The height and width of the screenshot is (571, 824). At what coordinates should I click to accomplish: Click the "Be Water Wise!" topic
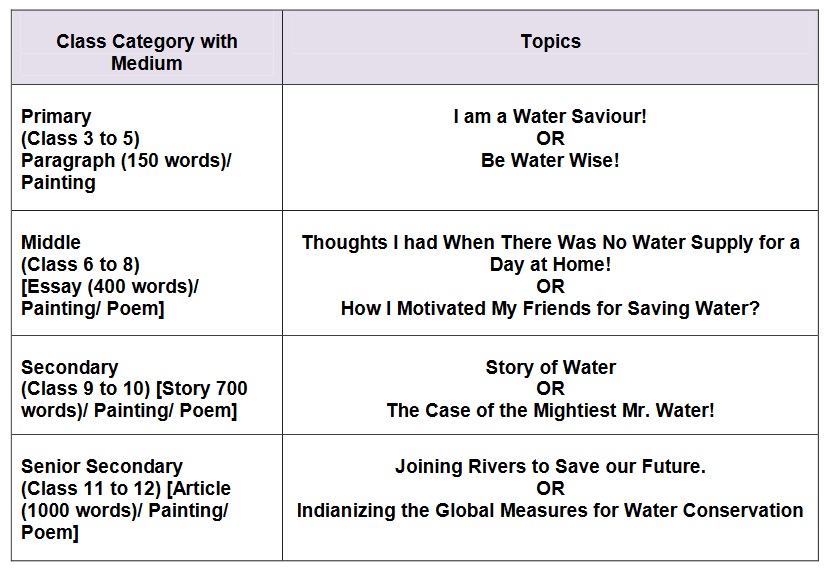point(550,161)
